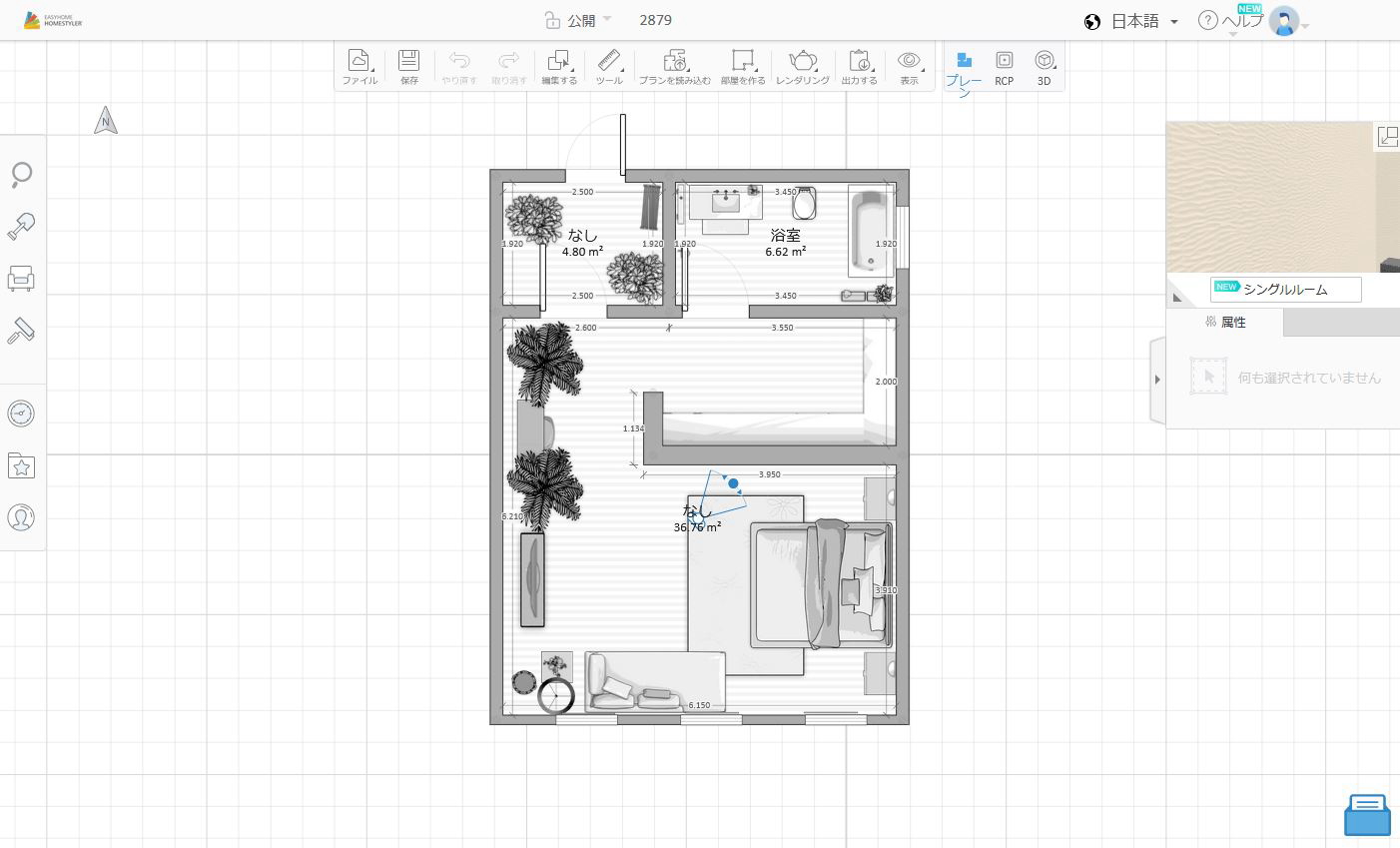
Task: Open the レンダリング teapot render tool
Action: [803, 66]
